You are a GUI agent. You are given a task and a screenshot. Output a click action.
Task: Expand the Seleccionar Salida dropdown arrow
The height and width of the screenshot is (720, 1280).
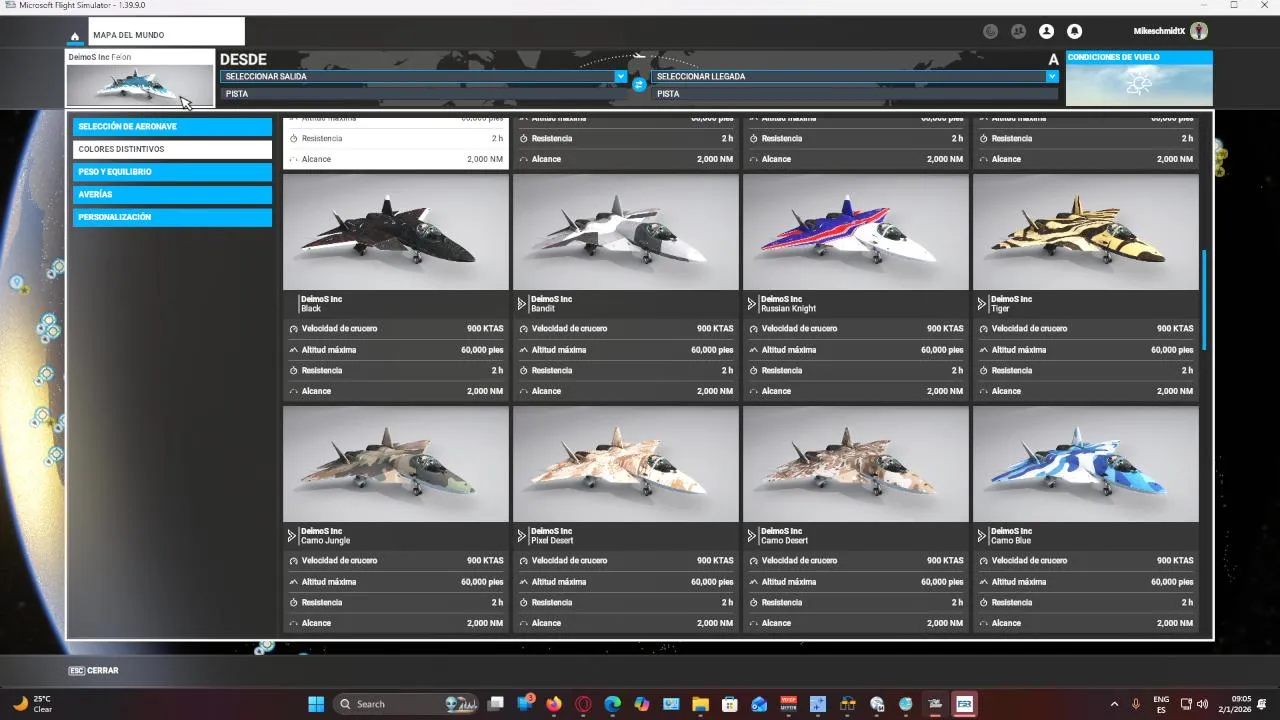[x=621, y=76]
